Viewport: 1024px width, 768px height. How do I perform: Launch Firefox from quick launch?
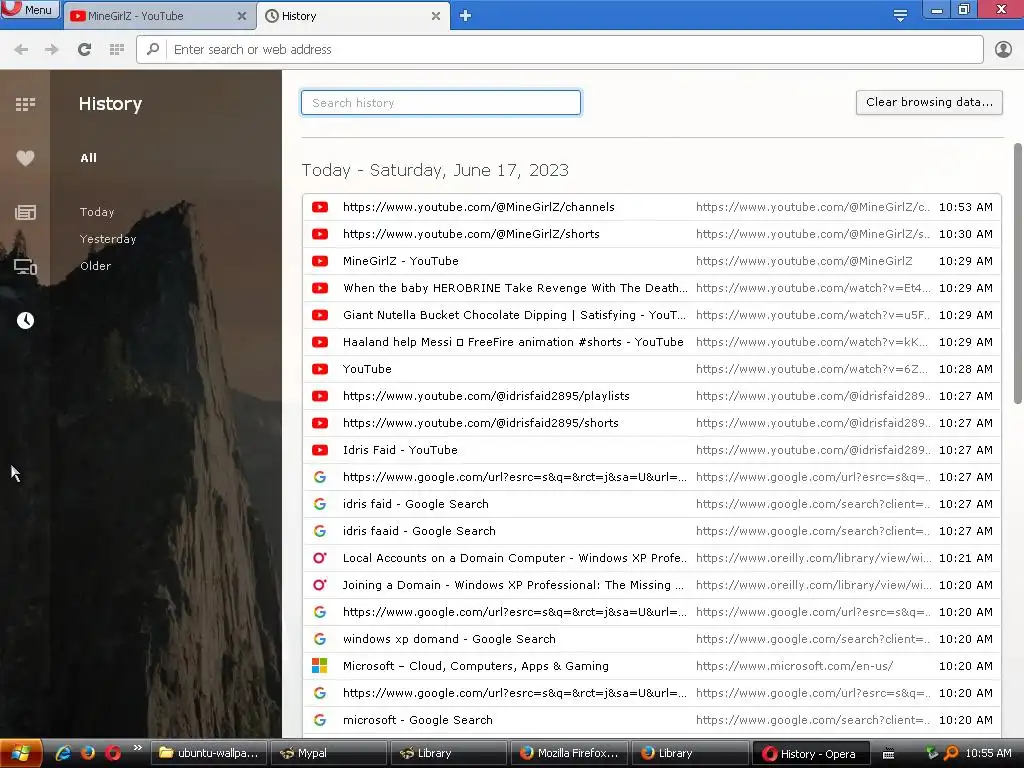[x=88, y=753]
